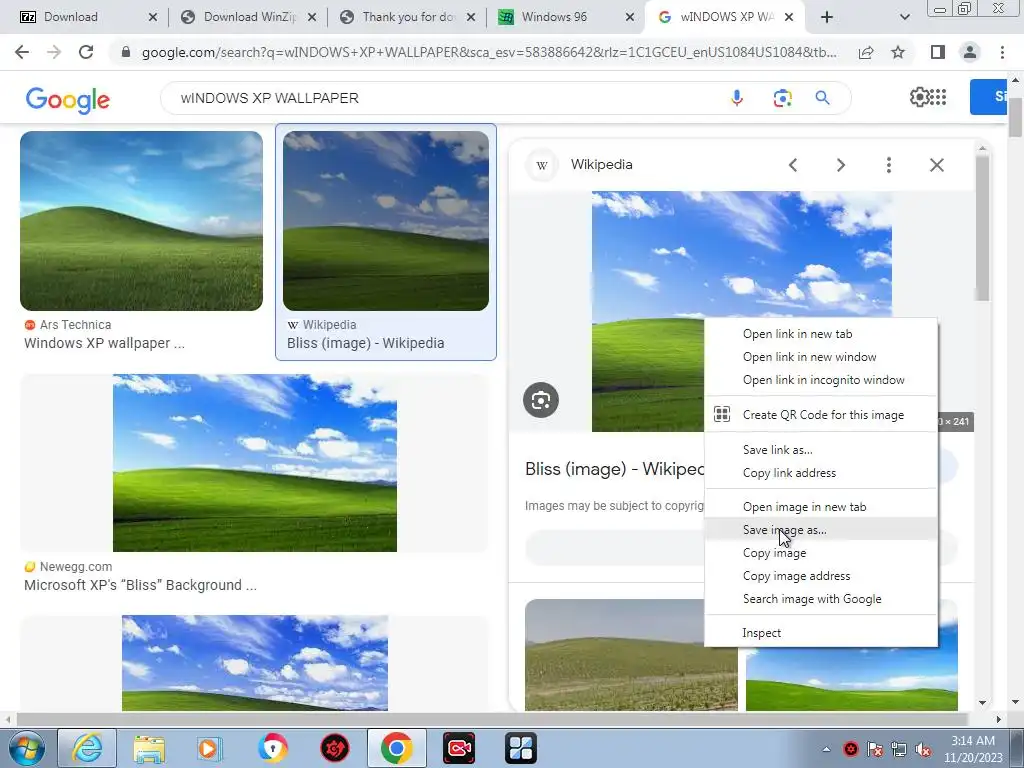This screenshot has width=1024, height=768.
Task: Click the muted volume tray icon
Action: coord(923,749)
